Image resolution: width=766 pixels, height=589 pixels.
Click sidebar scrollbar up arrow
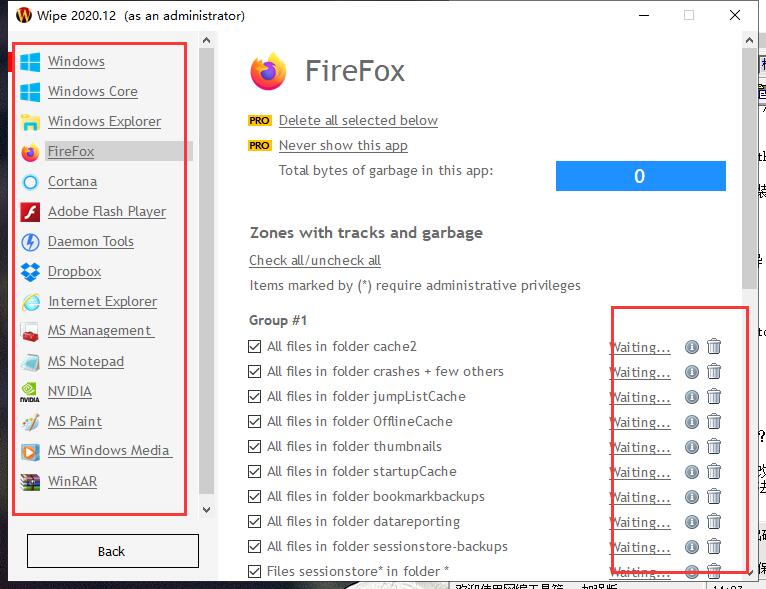pyautogui.click(x=207, y=41)
